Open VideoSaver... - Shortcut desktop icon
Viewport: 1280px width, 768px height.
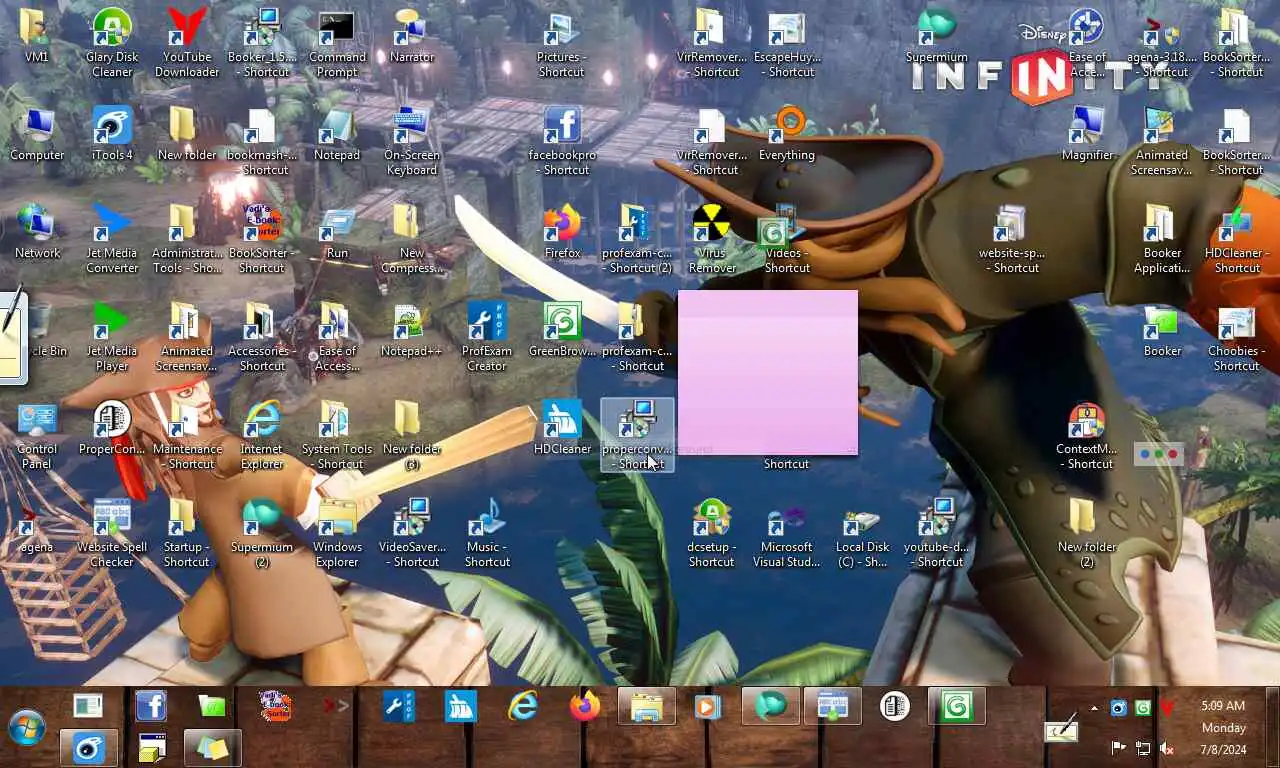[x=412, y=533]
